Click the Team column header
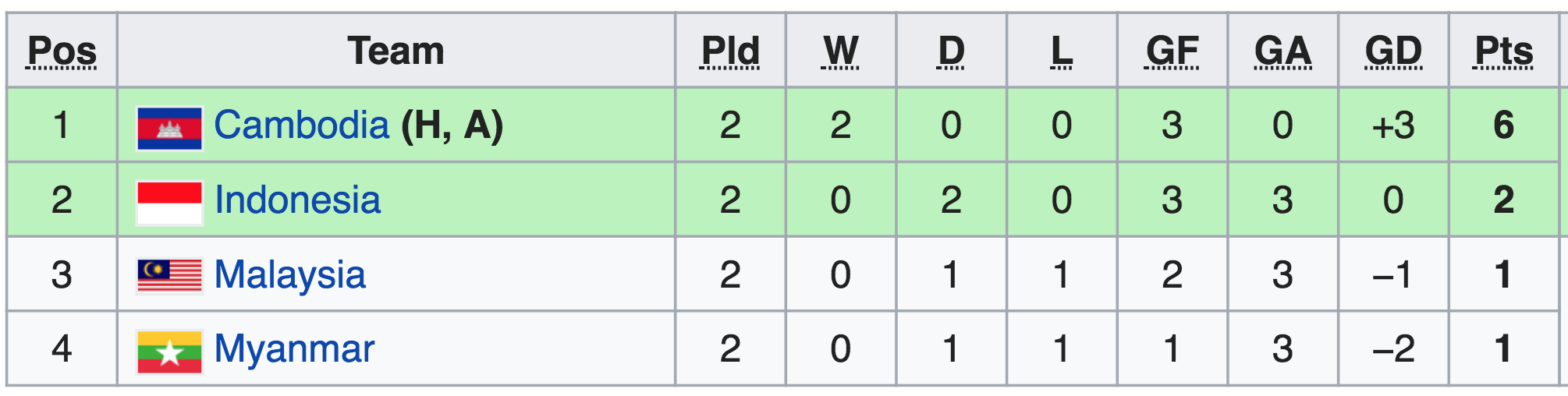Viewport: 1568px width, 396px height. pos(396,51)
